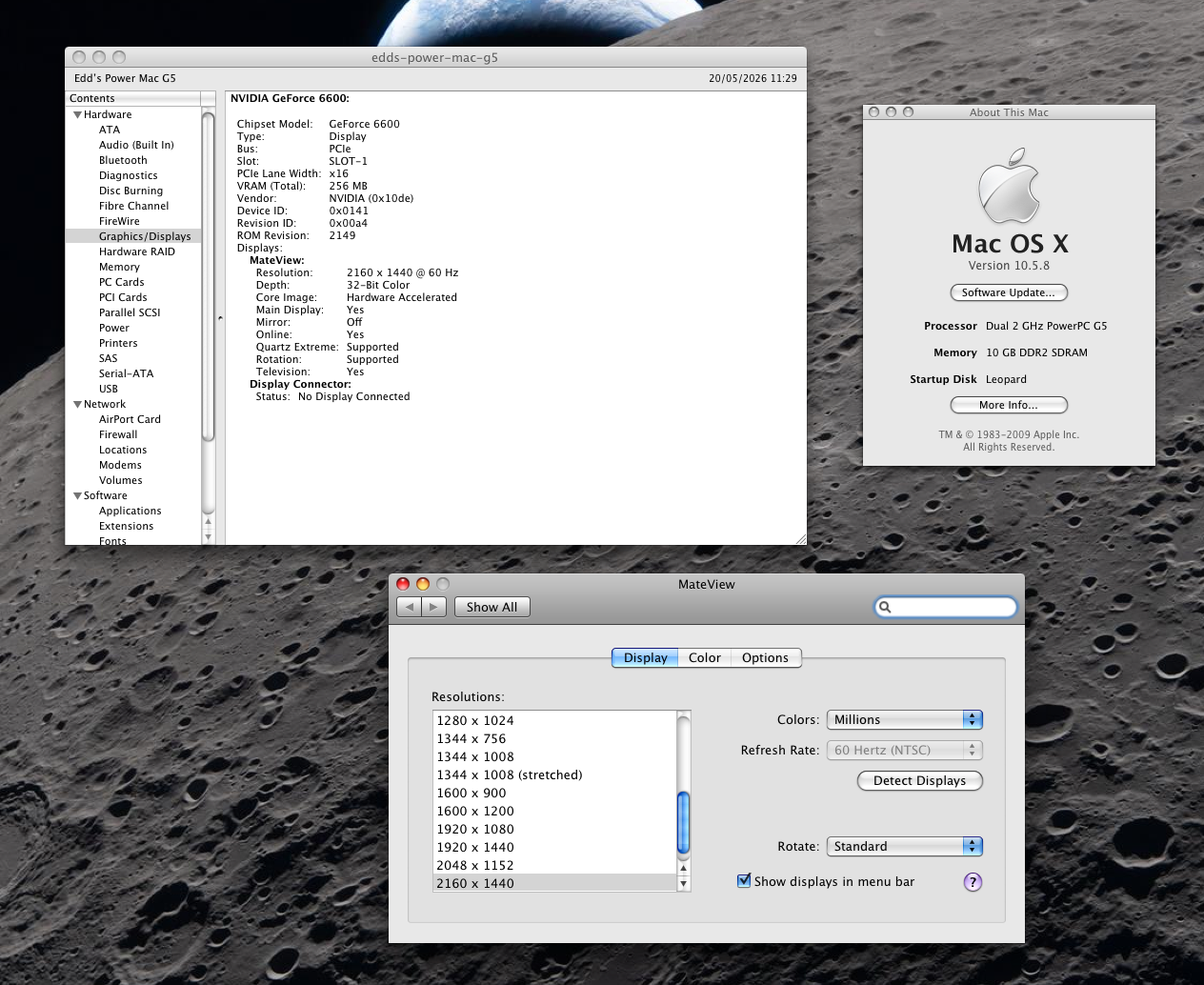Minimize the MateView window with yellow button
Viewport: 1204px width, 985px height.
(x=423, y=584)
